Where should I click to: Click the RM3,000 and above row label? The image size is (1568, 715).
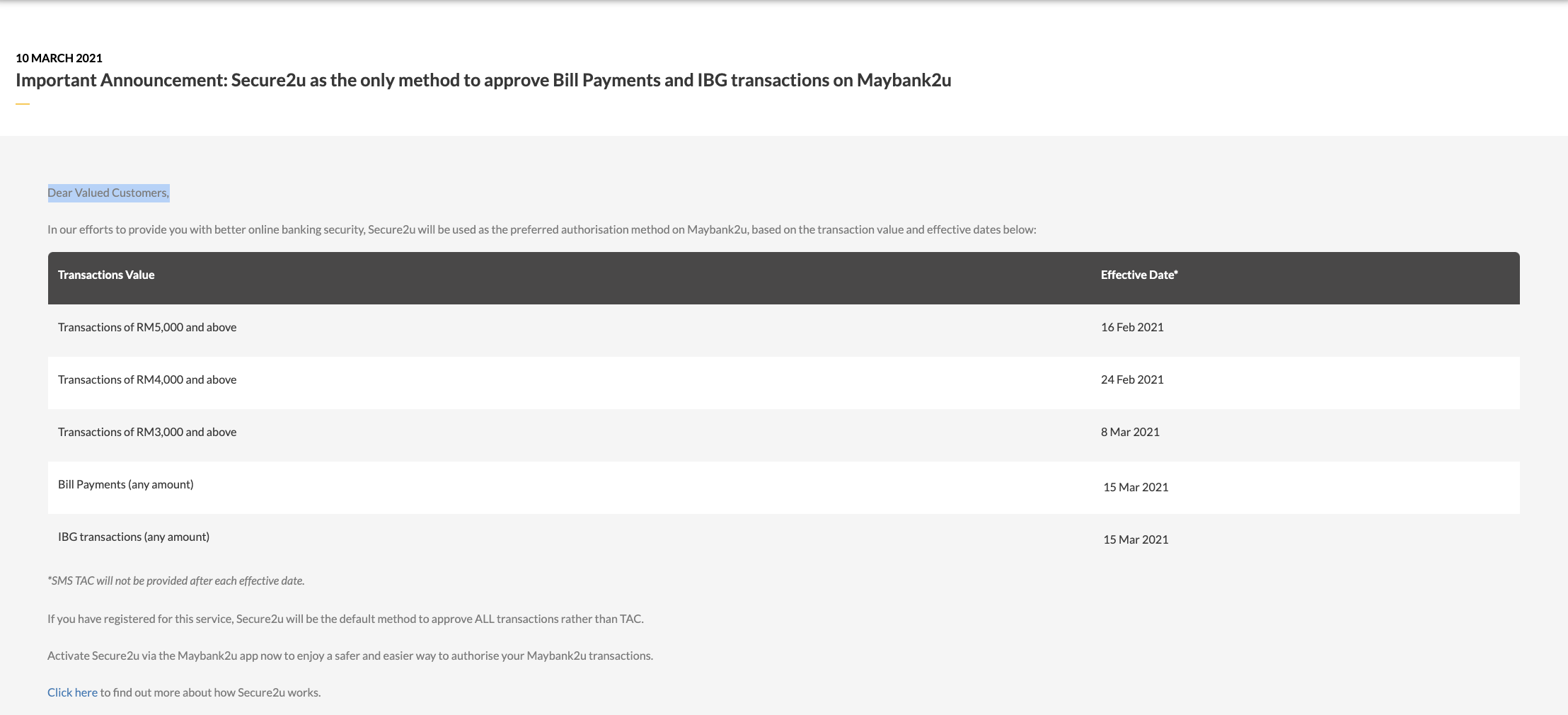tap(147, 432)
